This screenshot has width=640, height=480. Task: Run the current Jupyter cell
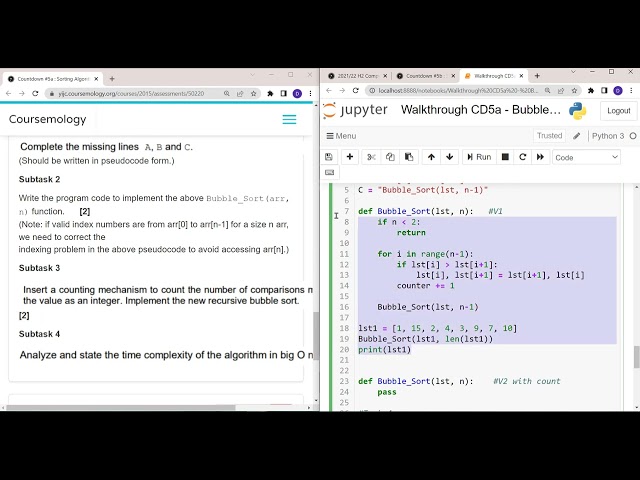(479, 157)
